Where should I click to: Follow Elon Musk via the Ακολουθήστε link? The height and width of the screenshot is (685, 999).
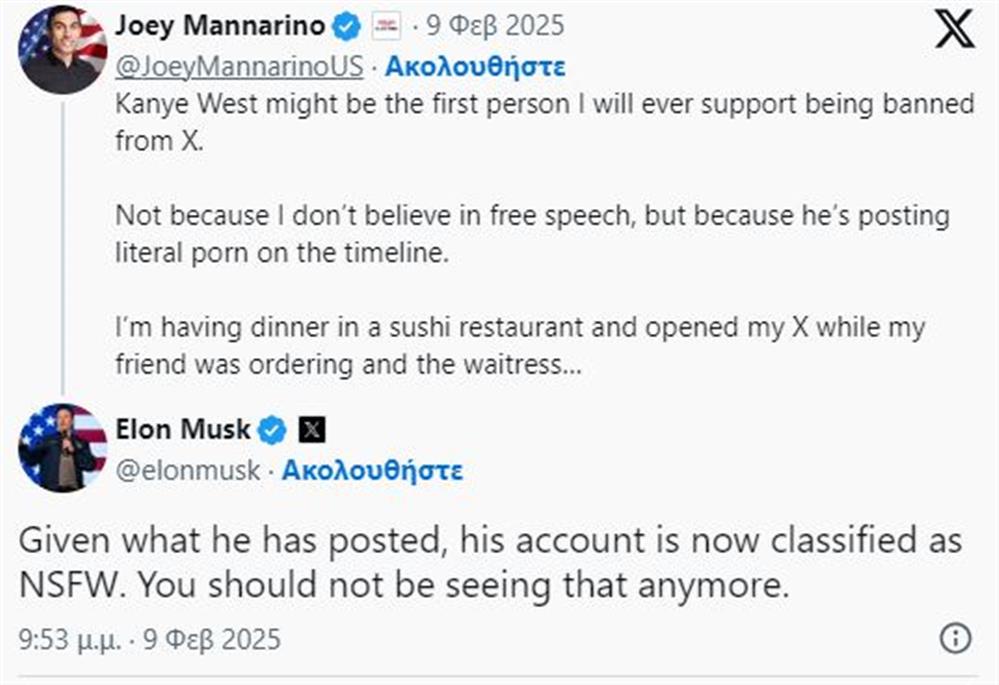coord(372,470)
